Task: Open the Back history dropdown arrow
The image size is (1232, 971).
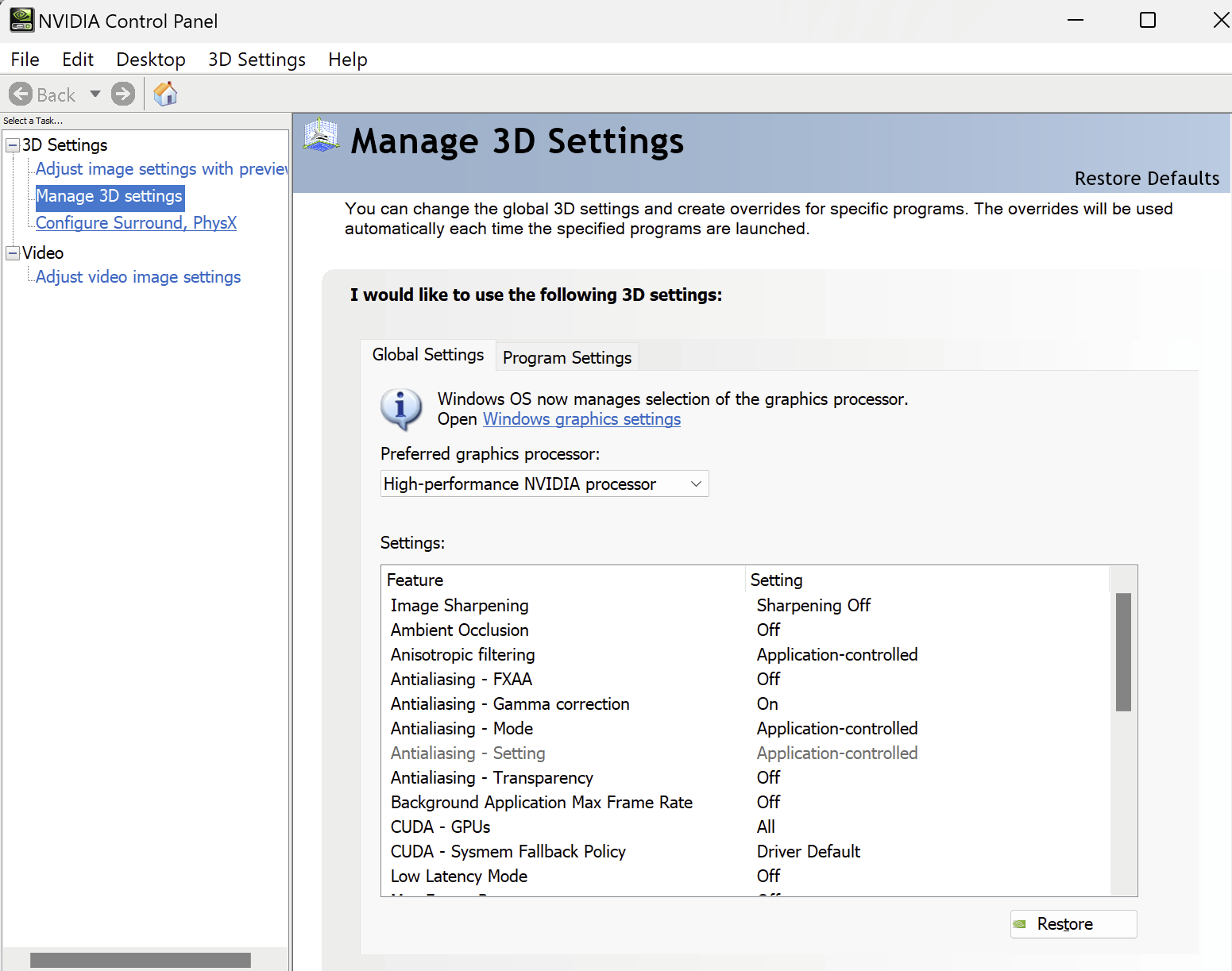Action: [x=95, y=94]
